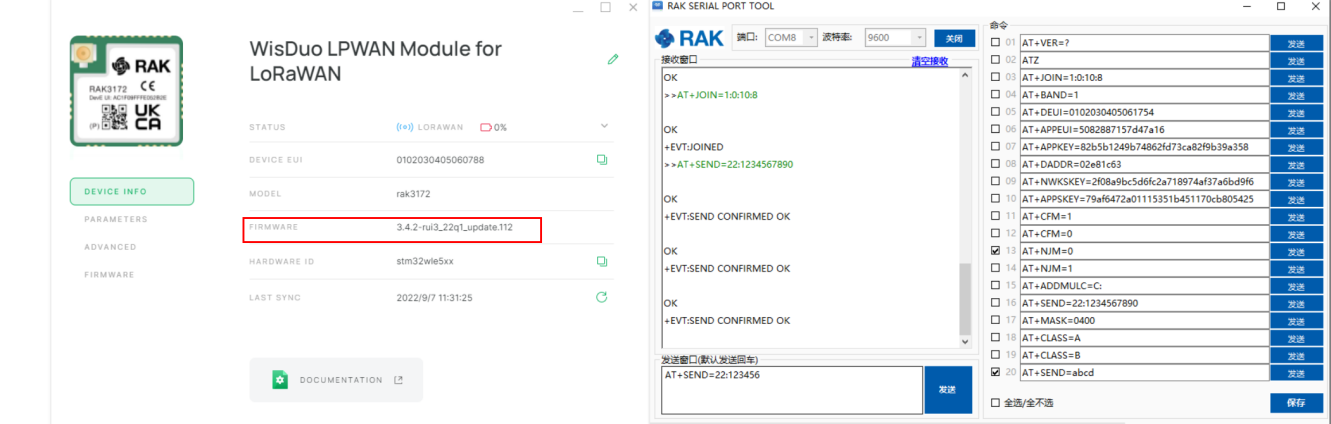Click the AT+ADDMULC=C: command field
Screen dimensions: 1331x424
click(x=1144, y=286)
